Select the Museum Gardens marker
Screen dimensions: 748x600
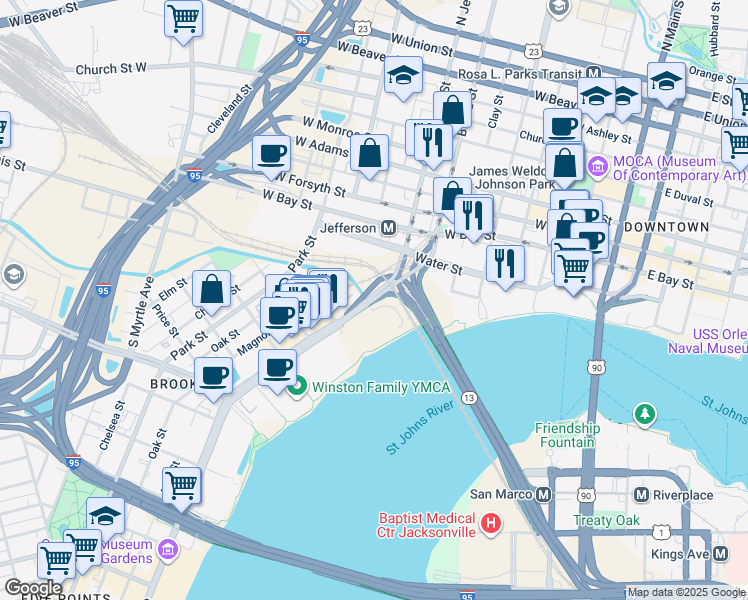[166, 549]
